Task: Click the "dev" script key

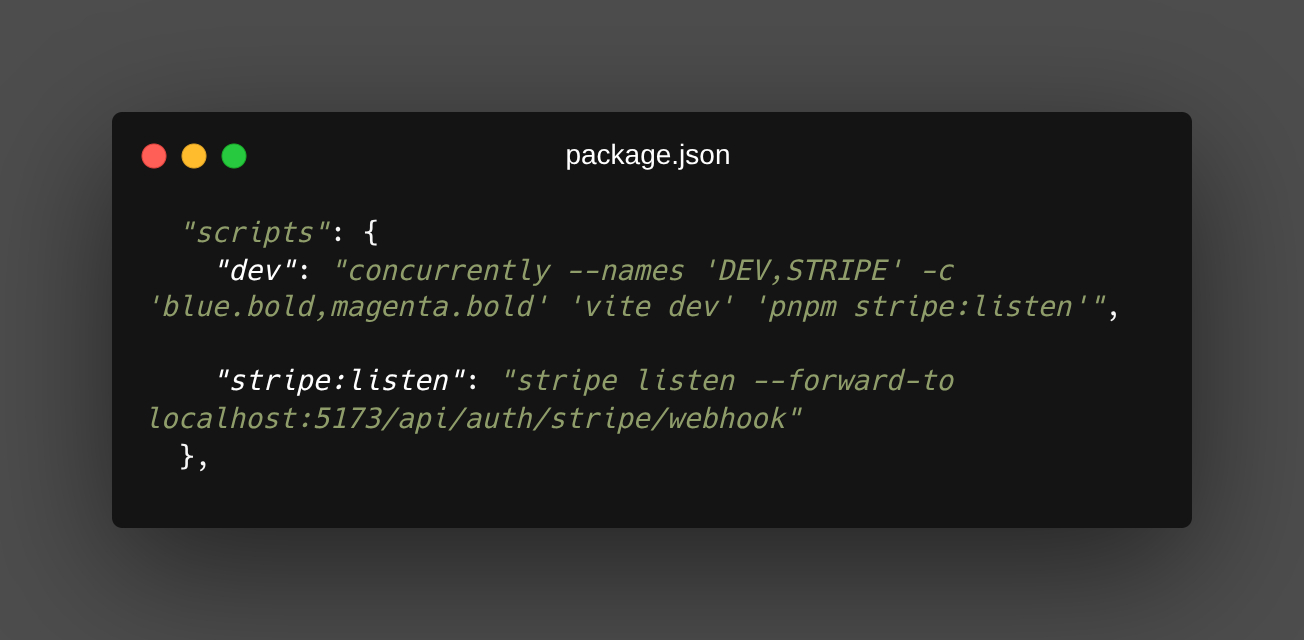Action: (254, 271)
